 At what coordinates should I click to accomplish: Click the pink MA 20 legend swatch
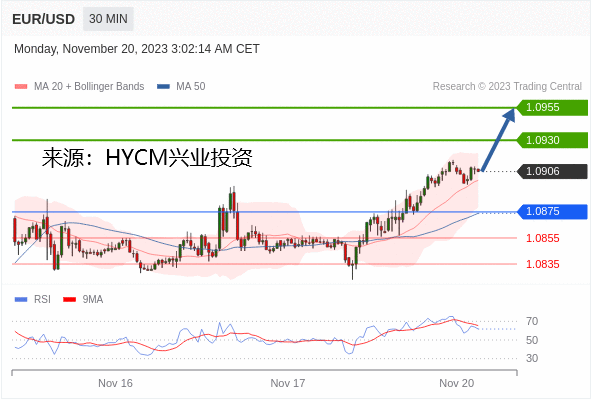pos(21,87)
